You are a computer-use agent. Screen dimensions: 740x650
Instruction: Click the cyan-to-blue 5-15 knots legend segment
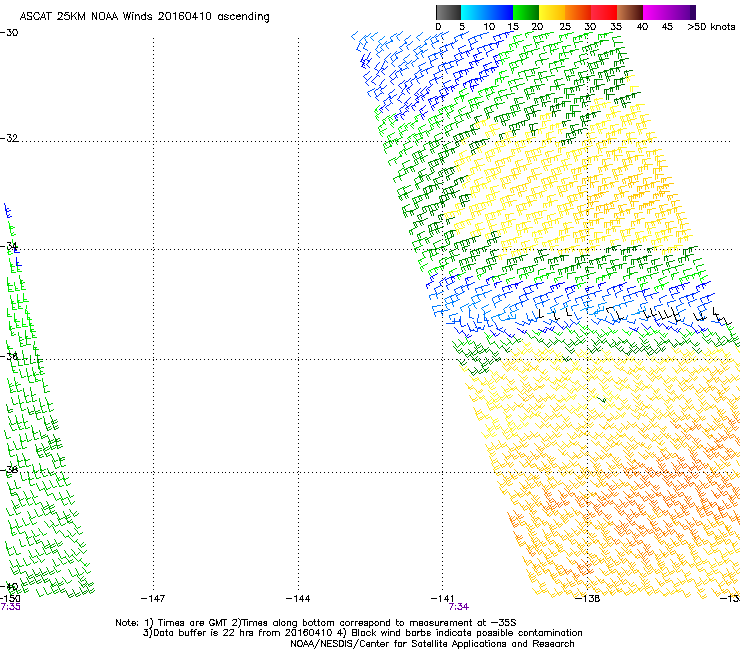point(487,12)
